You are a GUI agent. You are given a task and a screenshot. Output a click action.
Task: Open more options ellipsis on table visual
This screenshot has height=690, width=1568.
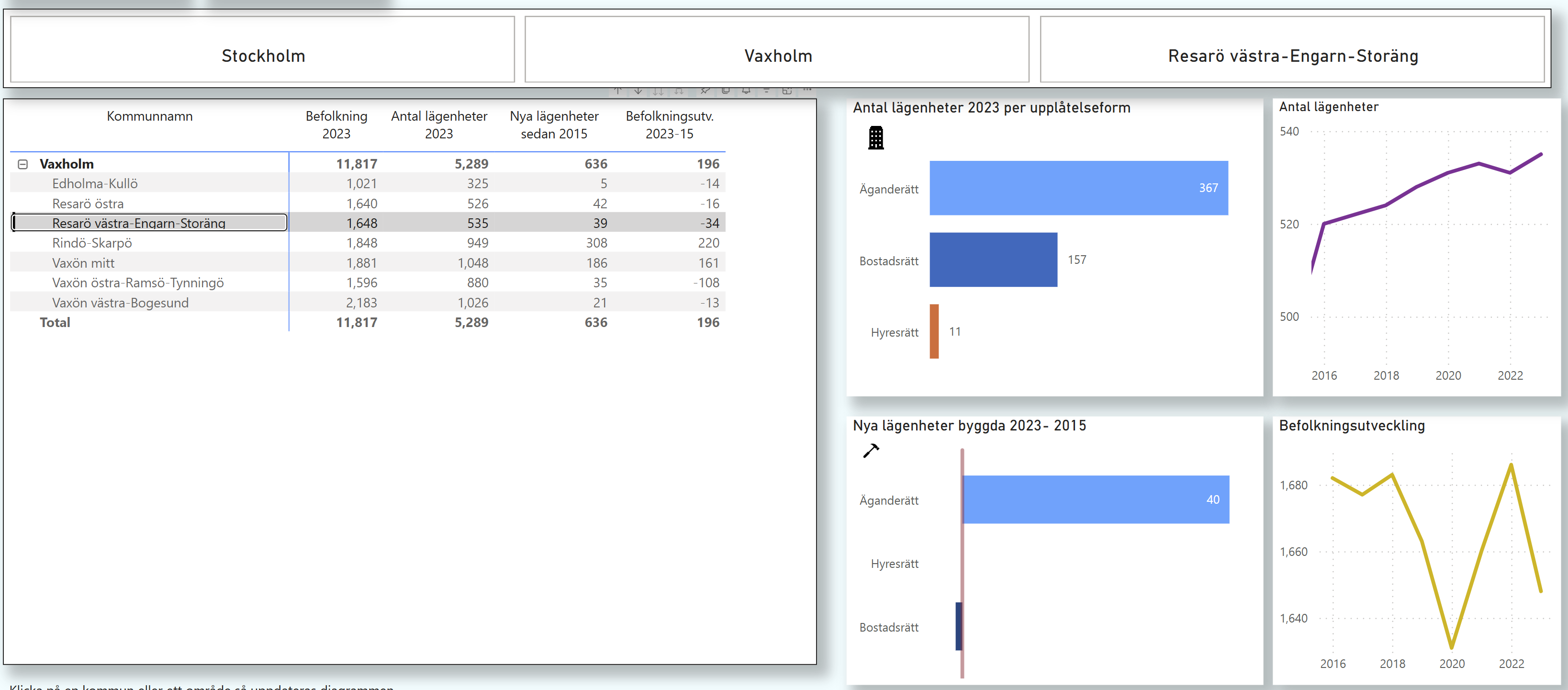tap(807, 90)
